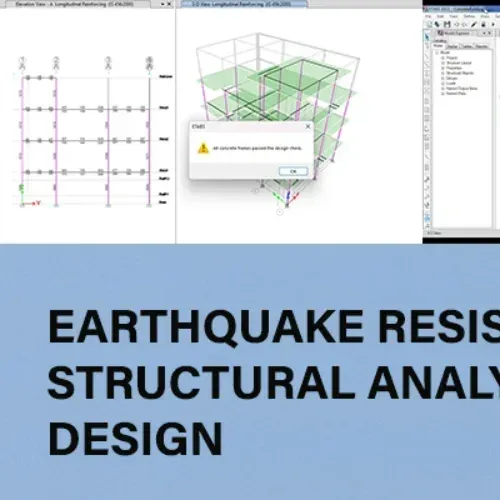Open the File menu in ETABS window

coord(428,16)
